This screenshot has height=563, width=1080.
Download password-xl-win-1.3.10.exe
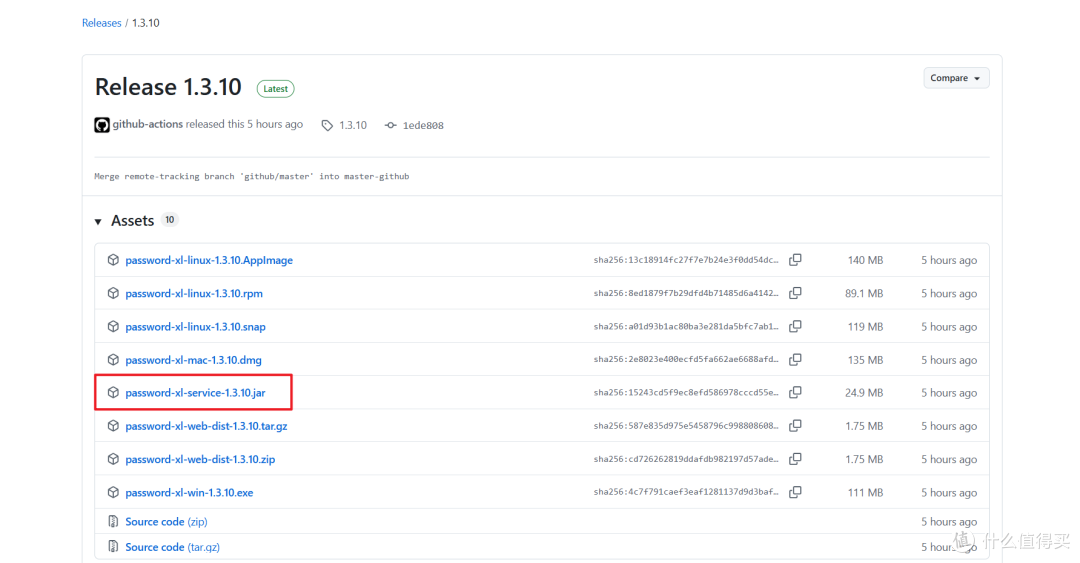(189, 493)
